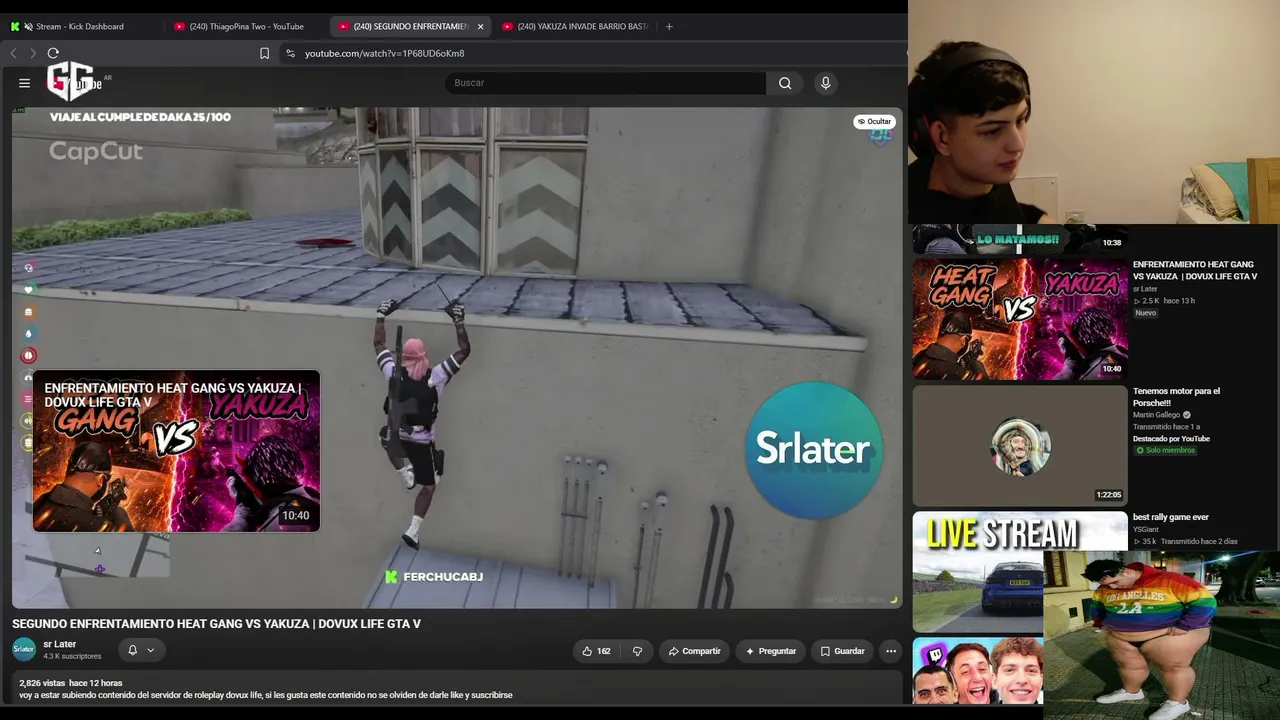Bookmark this page from the toolbar

click(x=264, y=53)
